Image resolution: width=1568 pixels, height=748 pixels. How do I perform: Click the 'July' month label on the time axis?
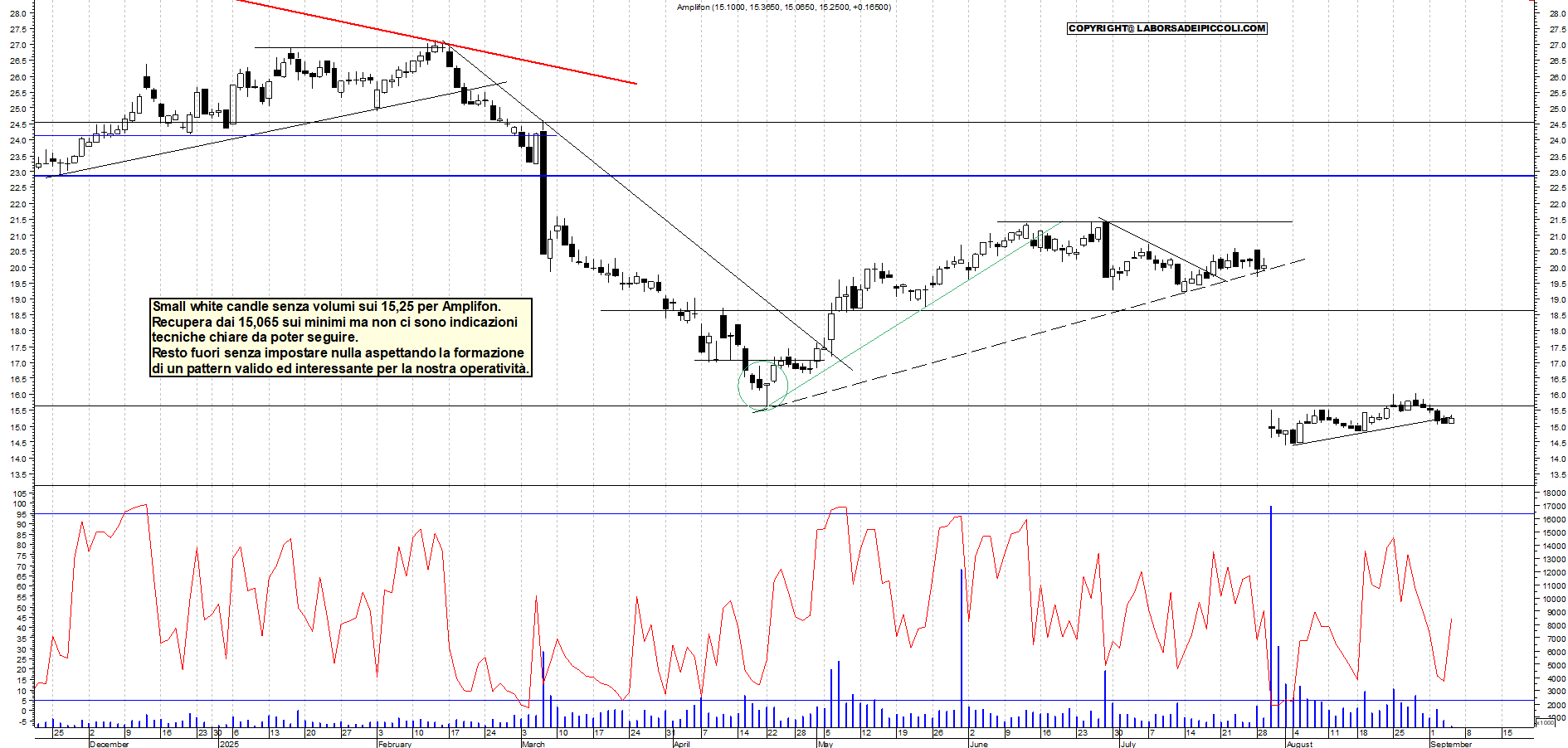[x=1127, y=744]
